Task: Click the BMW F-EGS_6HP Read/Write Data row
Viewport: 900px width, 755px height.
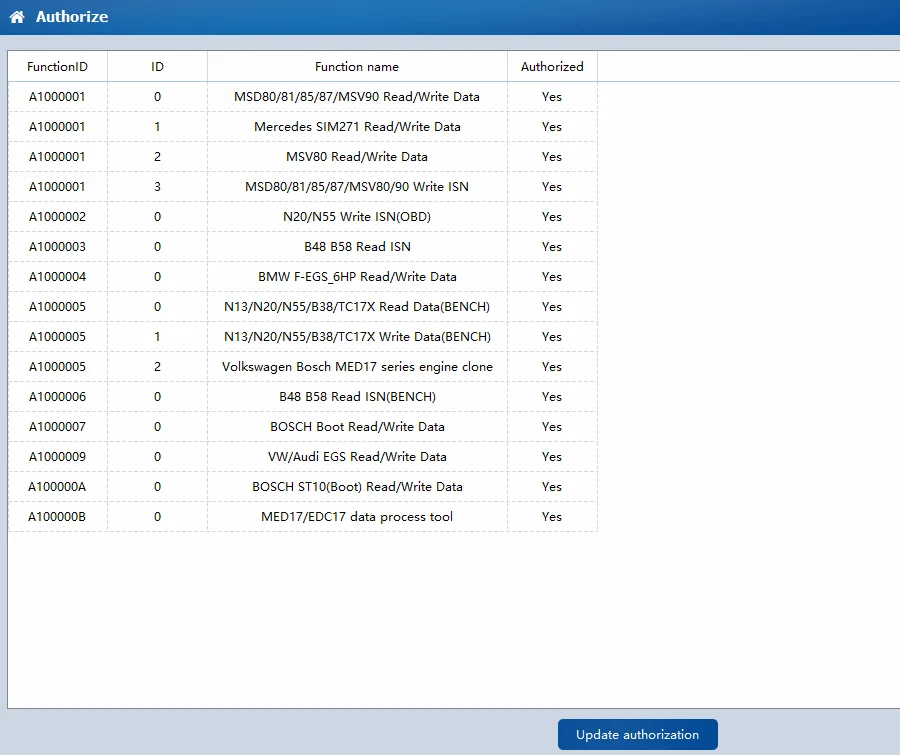Action: pyautogui.click(x=356, y=277)
